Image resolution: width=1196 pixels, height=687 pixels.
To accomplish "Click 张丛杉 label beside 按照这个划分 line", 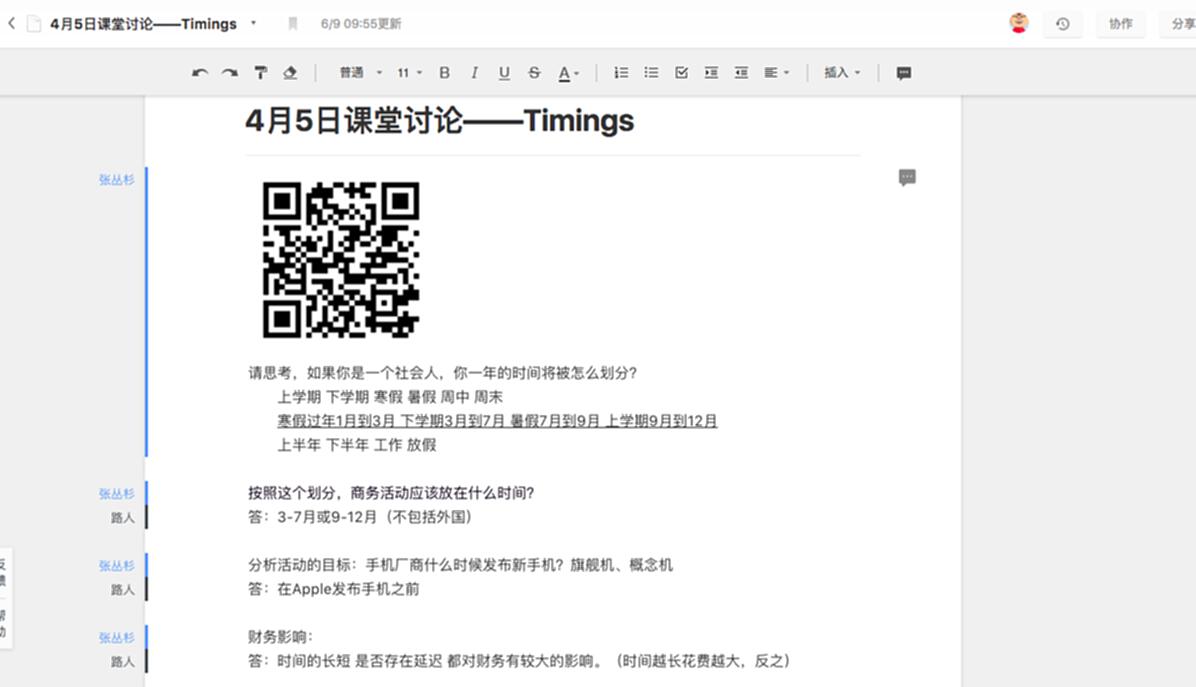I will click(116, 494).
